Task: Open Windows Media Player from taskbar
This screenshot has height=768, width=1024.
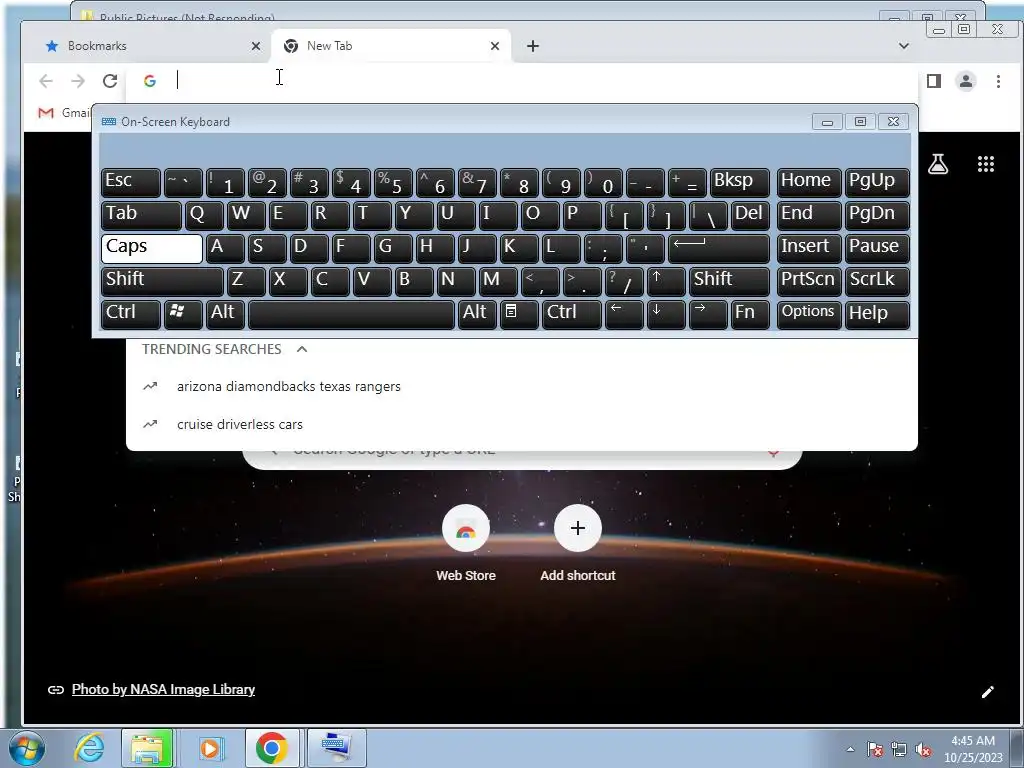Action: click(210, 748)
